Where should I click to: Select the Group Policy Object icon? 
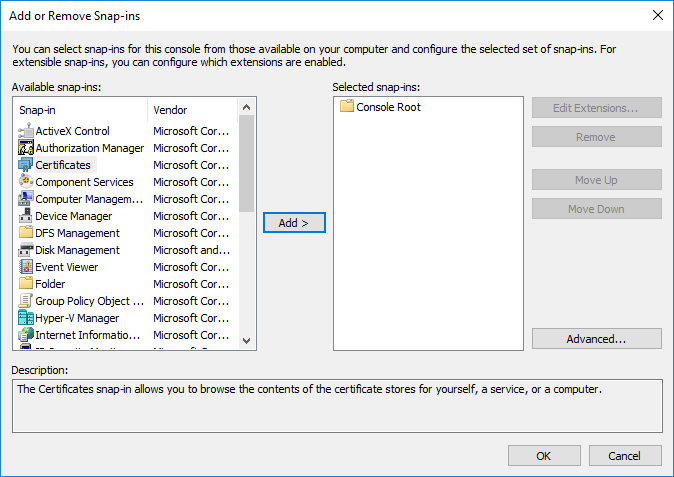(26, 301)
